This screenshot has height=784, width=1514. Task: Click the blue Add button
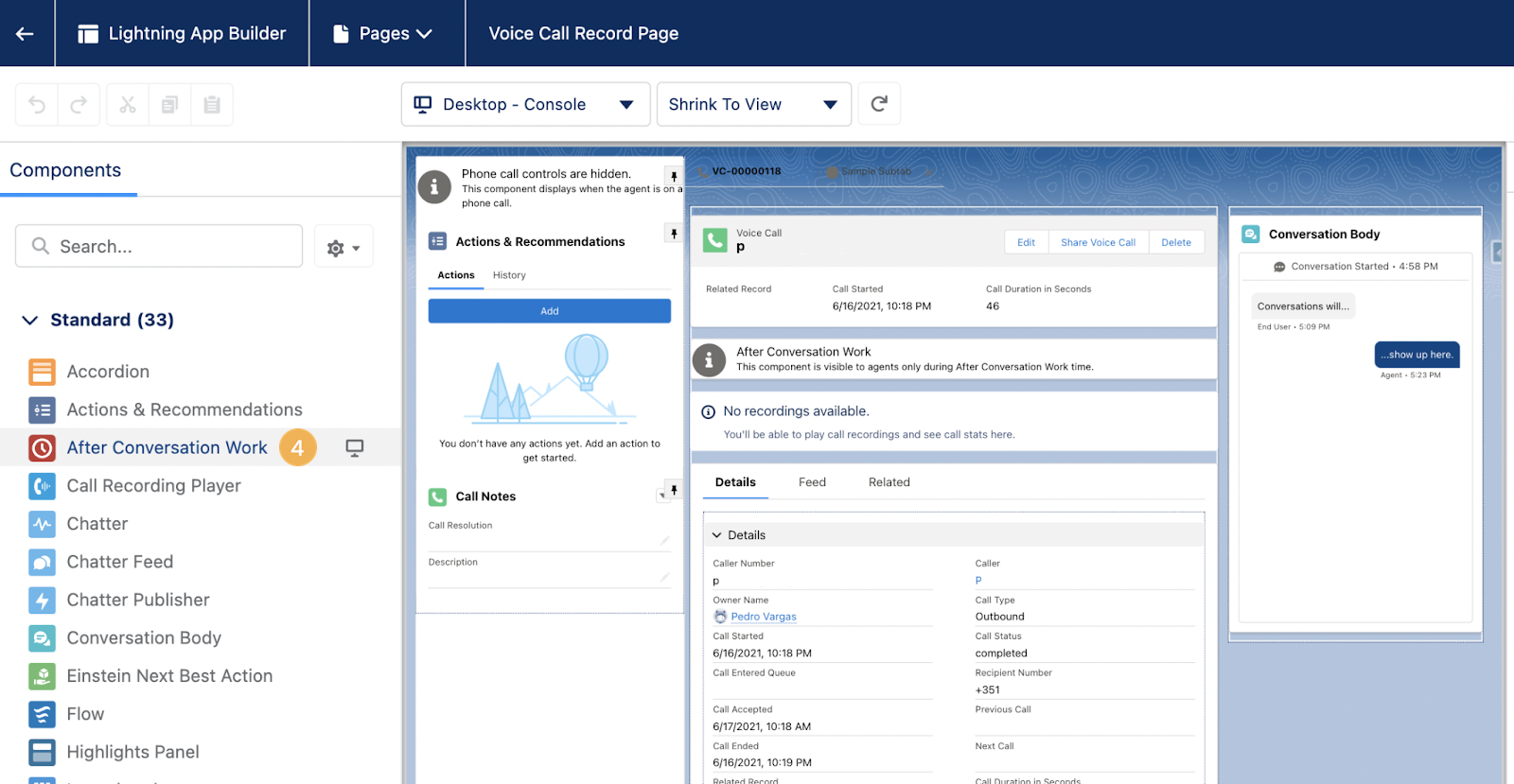coord(550,311)
